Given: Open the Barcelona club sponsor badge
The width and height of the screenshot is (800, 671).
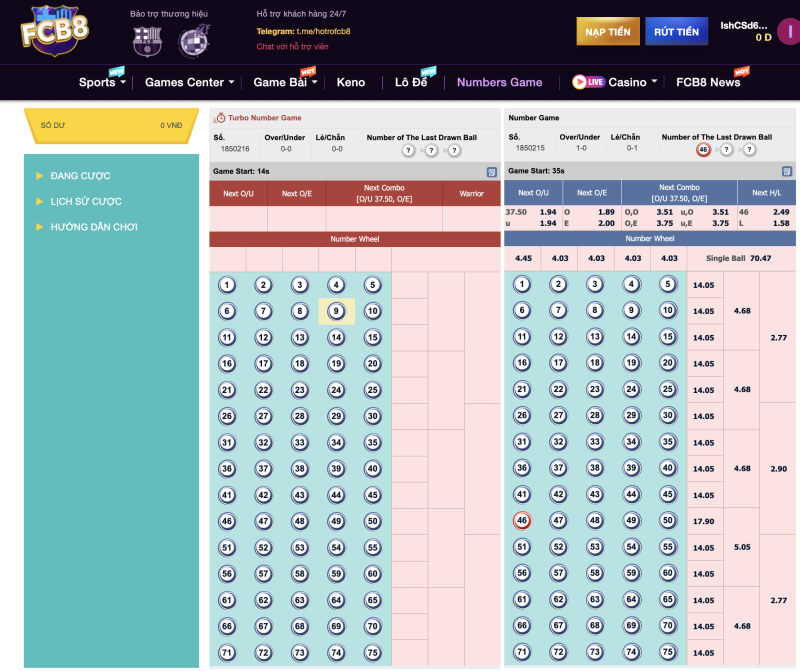Looking at the screenshot, I should click(147, 41).
